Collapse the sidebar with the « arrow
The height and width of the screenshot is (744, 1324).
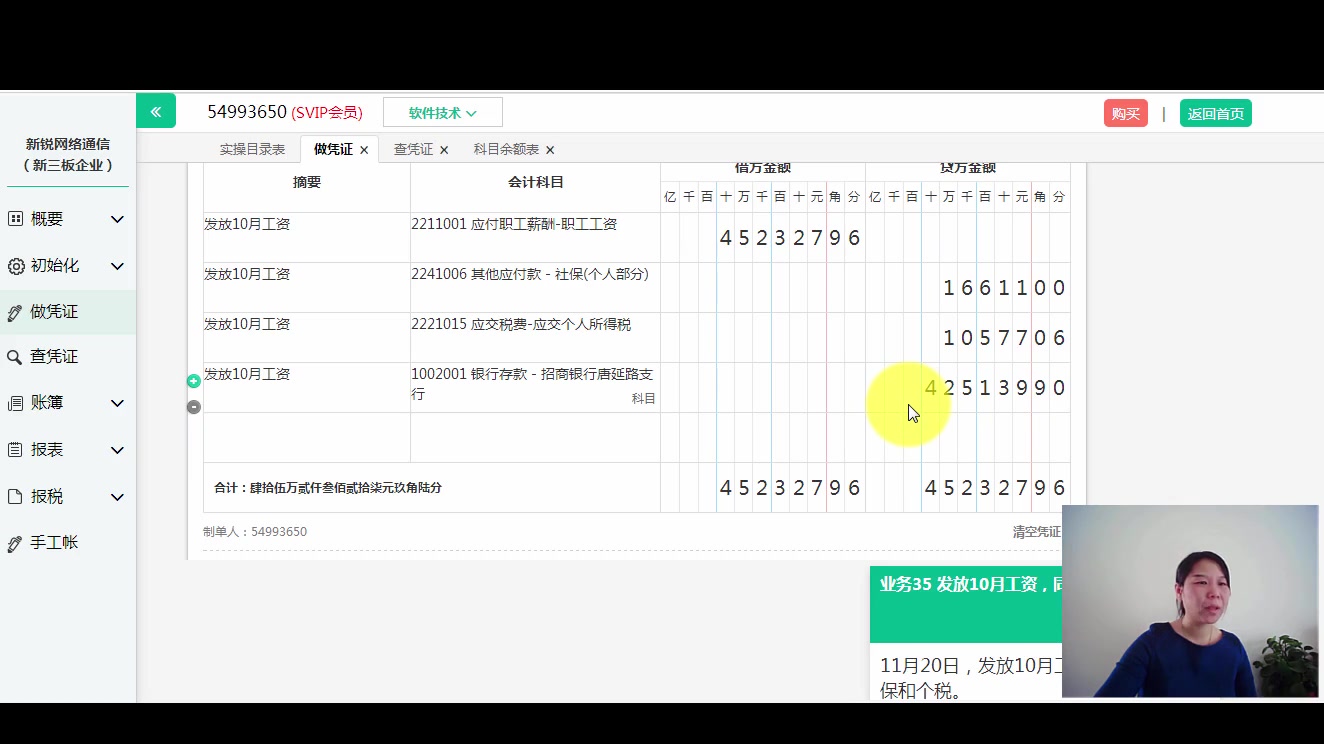point(156,110)
